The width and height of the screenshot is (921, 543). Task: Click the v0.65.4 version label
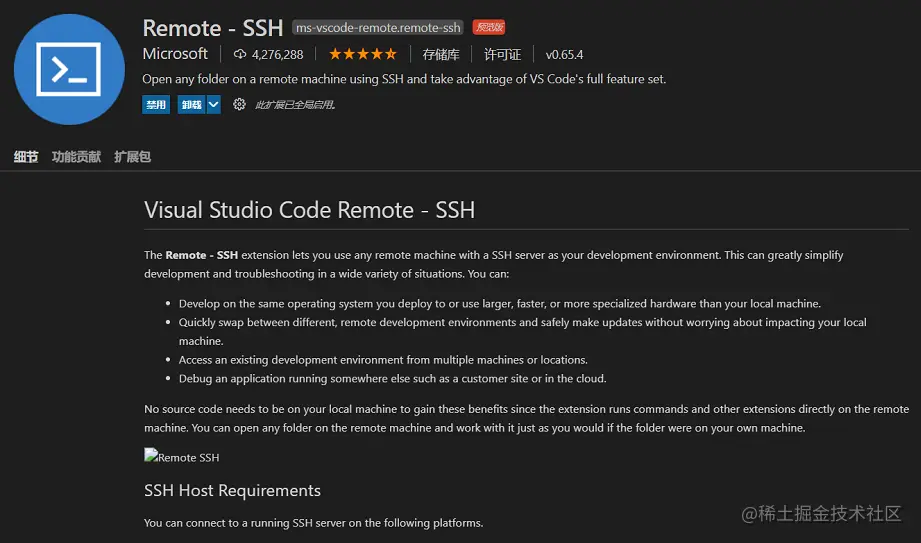(x=564, y=54)
